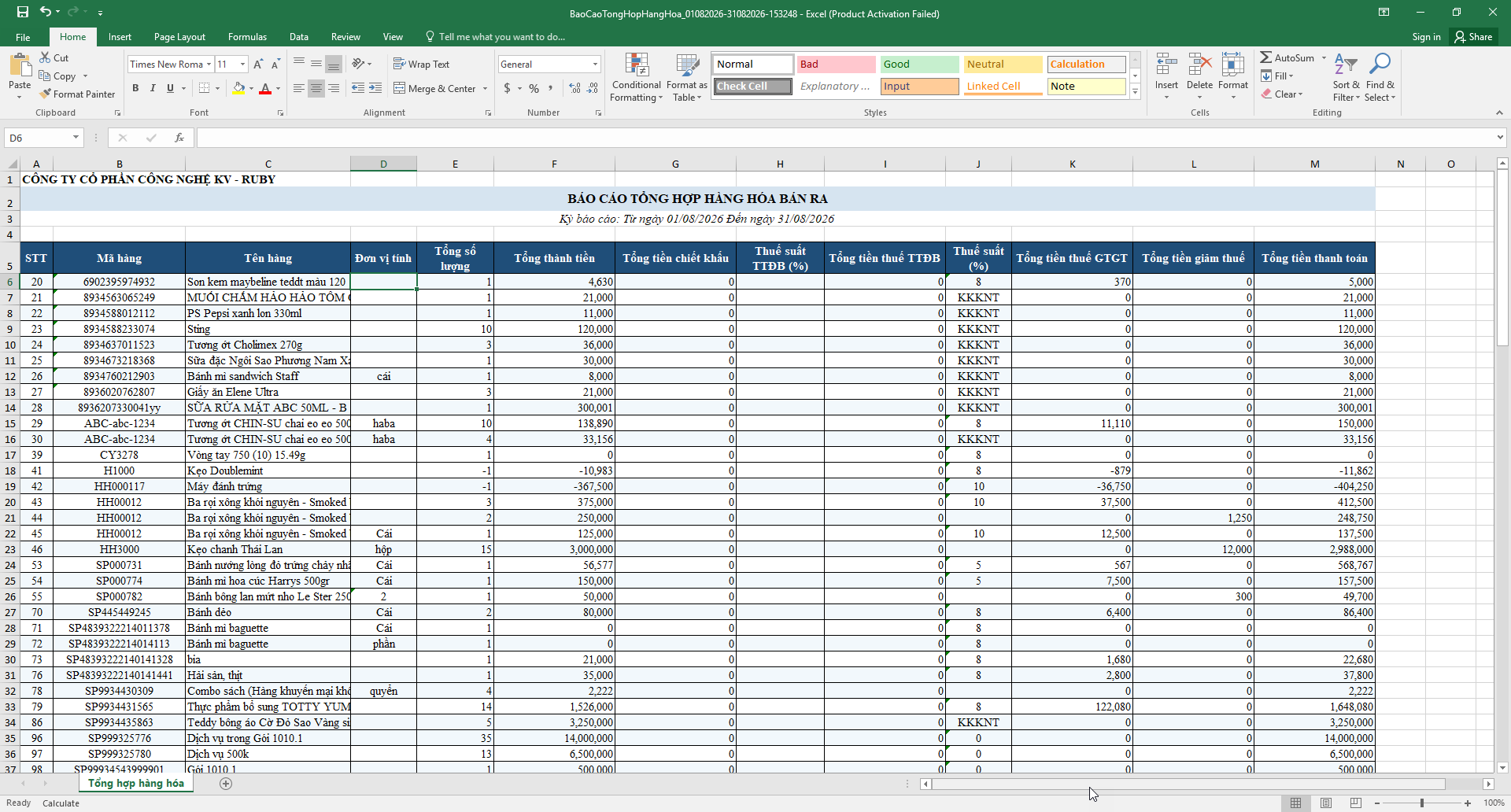1511x812 pixels.
Task: Click the Paste clipboard icon
Action: click(x=20, y=65)
